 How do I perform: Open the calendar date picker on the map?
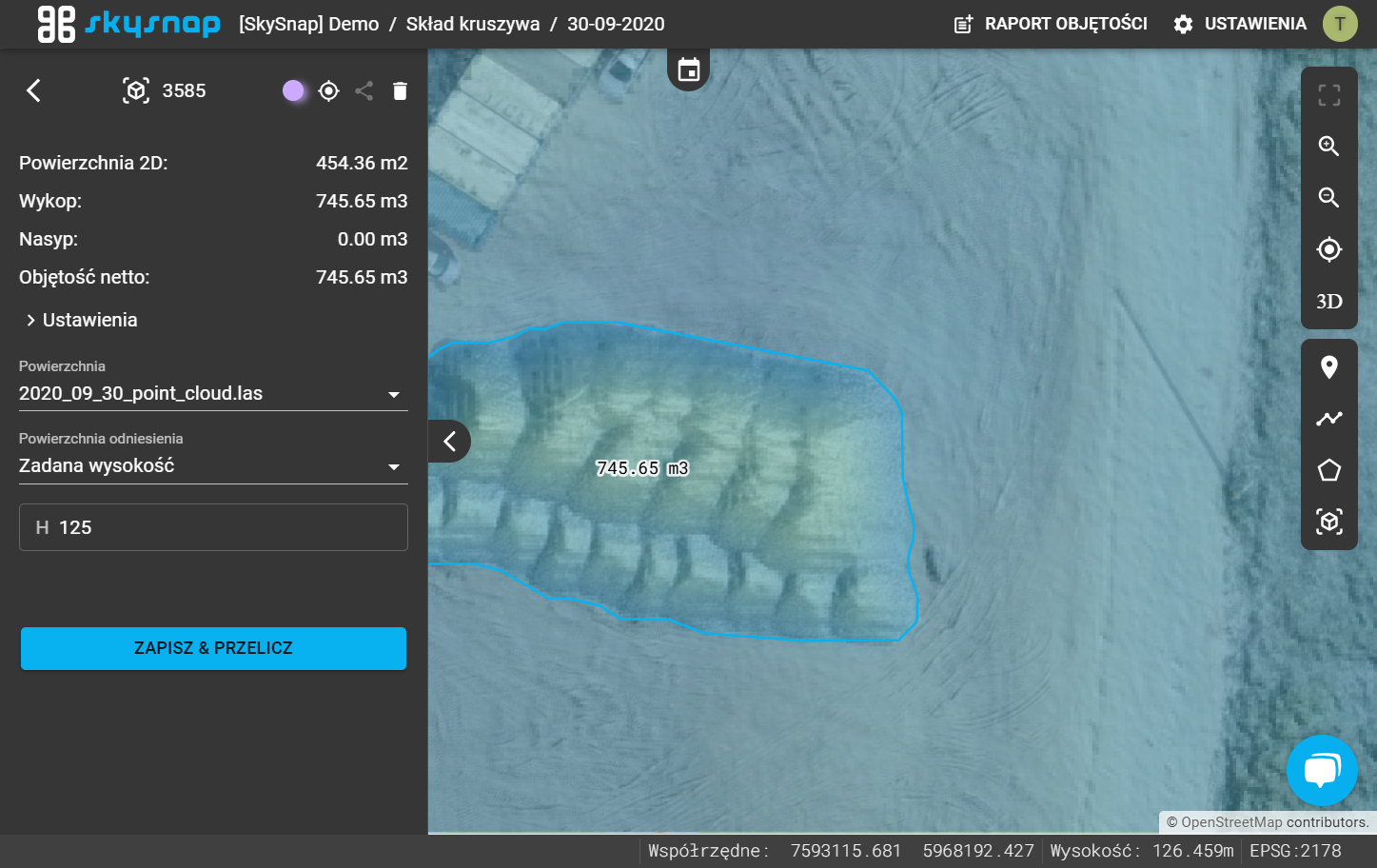pyautogui.click(x=689, y=69)
